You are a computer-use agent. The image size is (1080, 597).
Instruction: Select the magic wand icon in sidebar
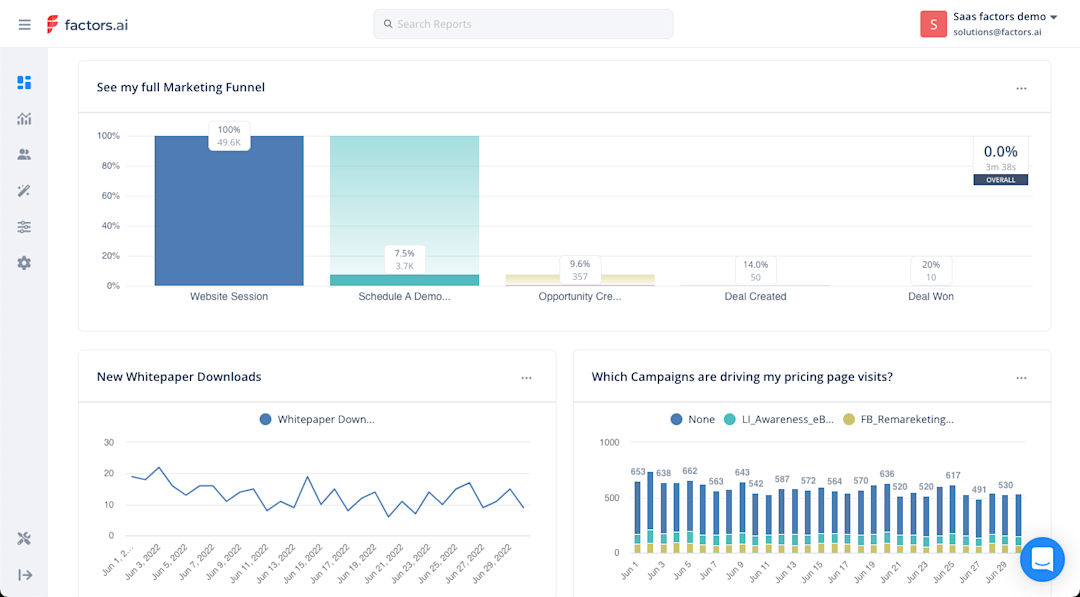pyautogui.click(x=24, y=191)
